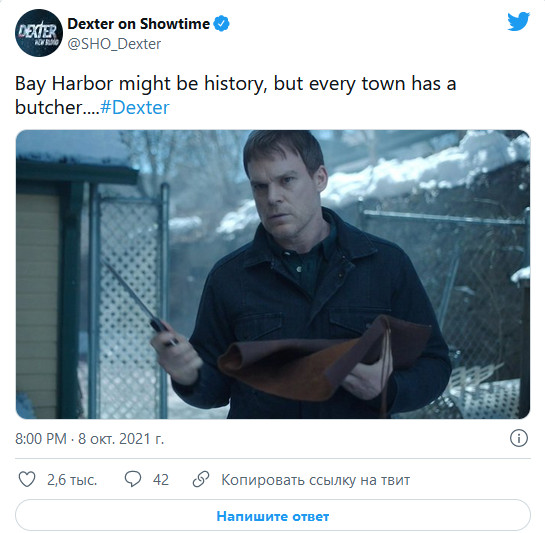
Task: Click the Bay Harbor tweet text
Action: click(x=235, y=95)
